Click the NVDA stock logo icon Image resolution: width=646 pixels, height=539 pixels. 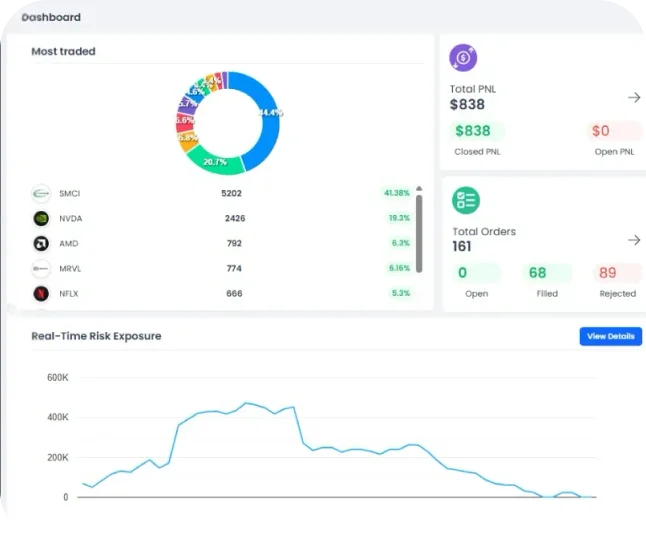[41, 218]
